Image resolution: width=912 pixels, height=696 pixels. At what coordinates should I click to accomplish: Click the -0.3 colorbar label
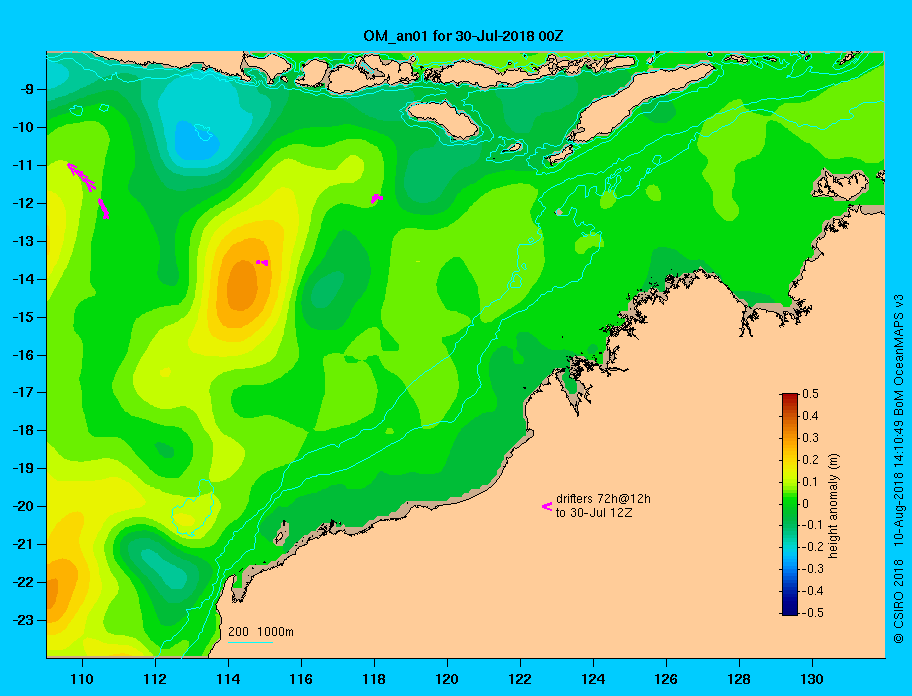point(812,569)
